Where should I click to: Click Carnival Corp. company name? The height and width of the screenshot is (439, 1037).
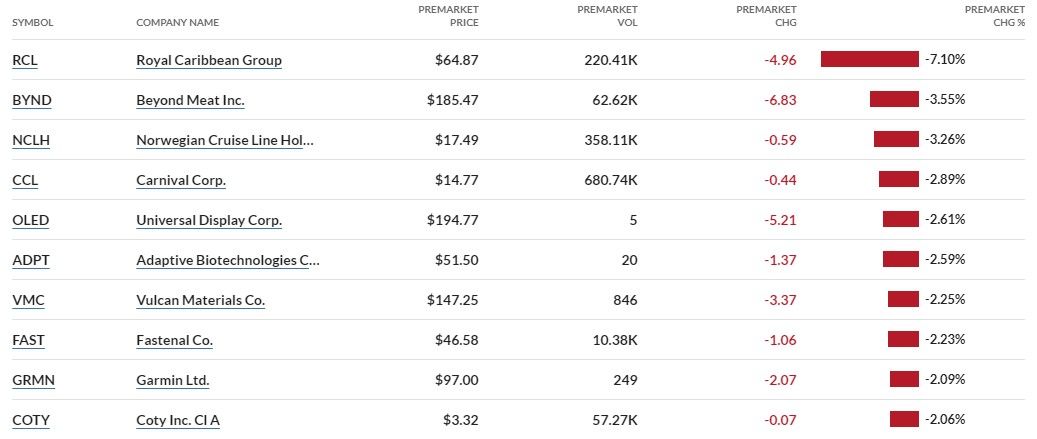tap(181, 180)
